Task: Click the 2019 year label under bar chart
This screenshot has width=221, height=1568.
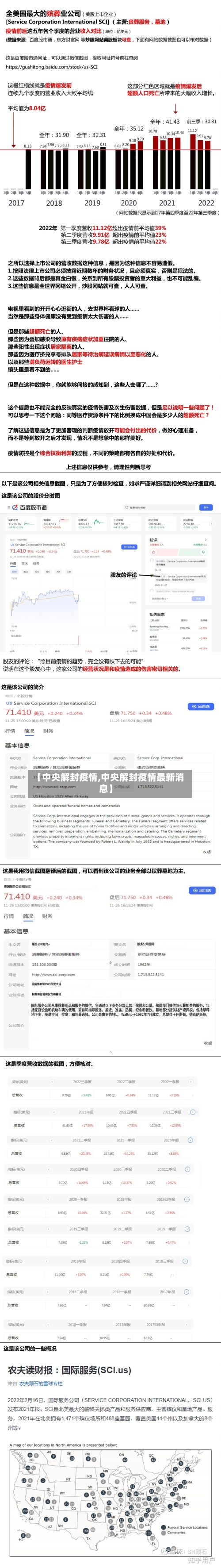Action: (92, 203)
